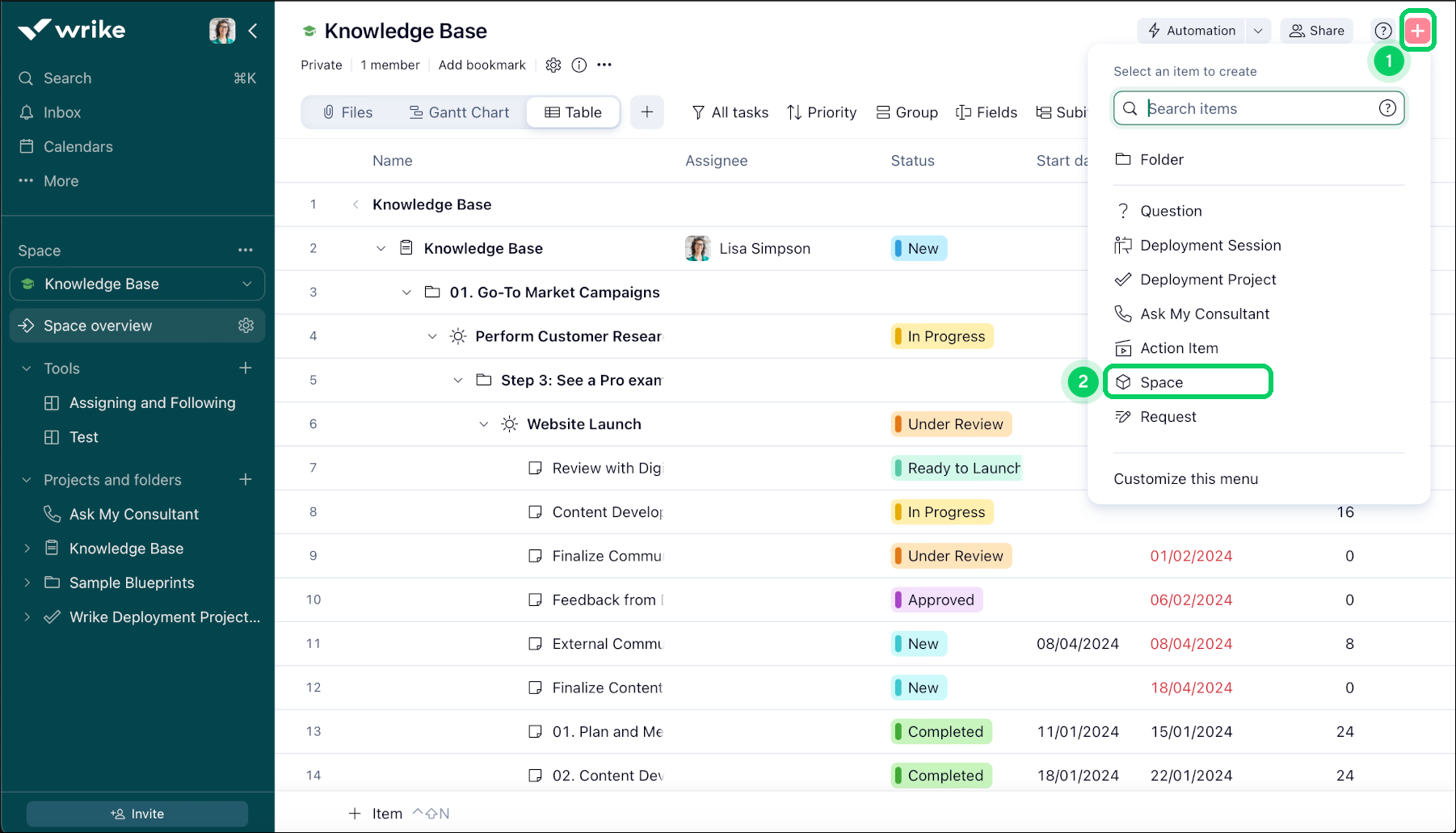Screen dimensions: 1456x833
Task: Add a new tool with plus icon
Action: (246, 368)
